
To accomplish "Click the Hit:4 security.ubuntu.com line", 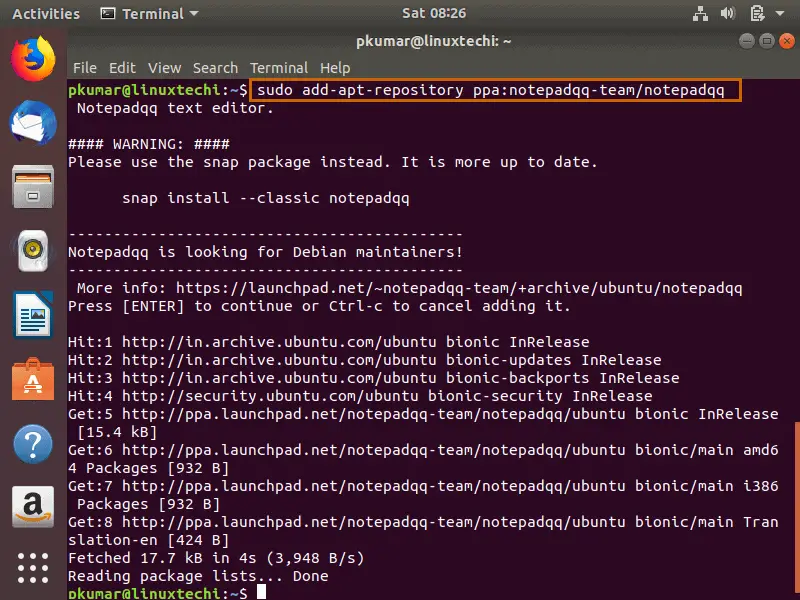I will [360, 396].
